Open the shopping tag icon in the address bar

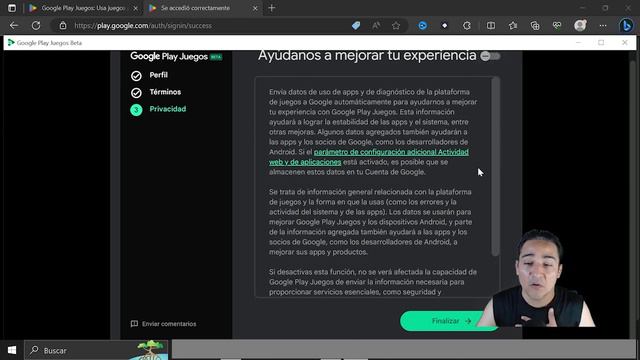(x=356, y=26)
